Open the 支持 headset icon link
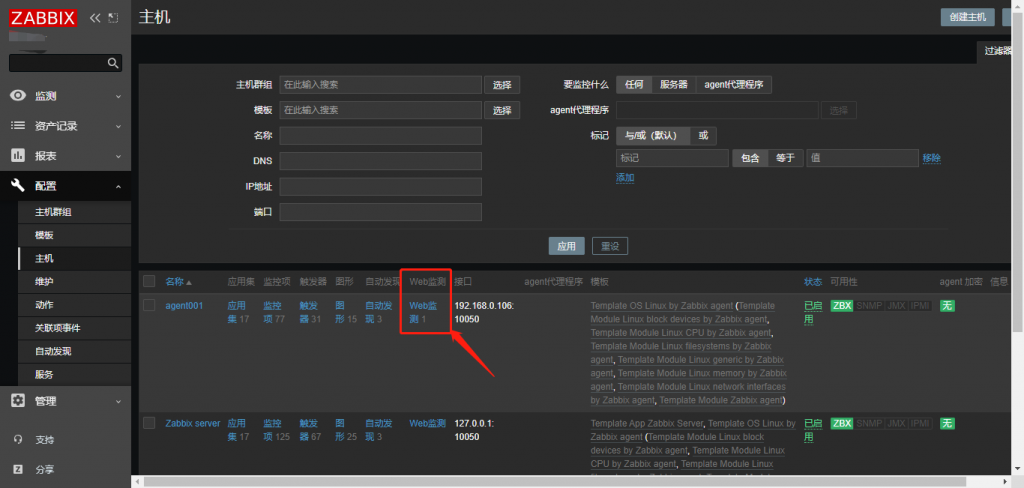Image resolution: width=1024 pixels, height=488 pixels. [x=18, y=439]
